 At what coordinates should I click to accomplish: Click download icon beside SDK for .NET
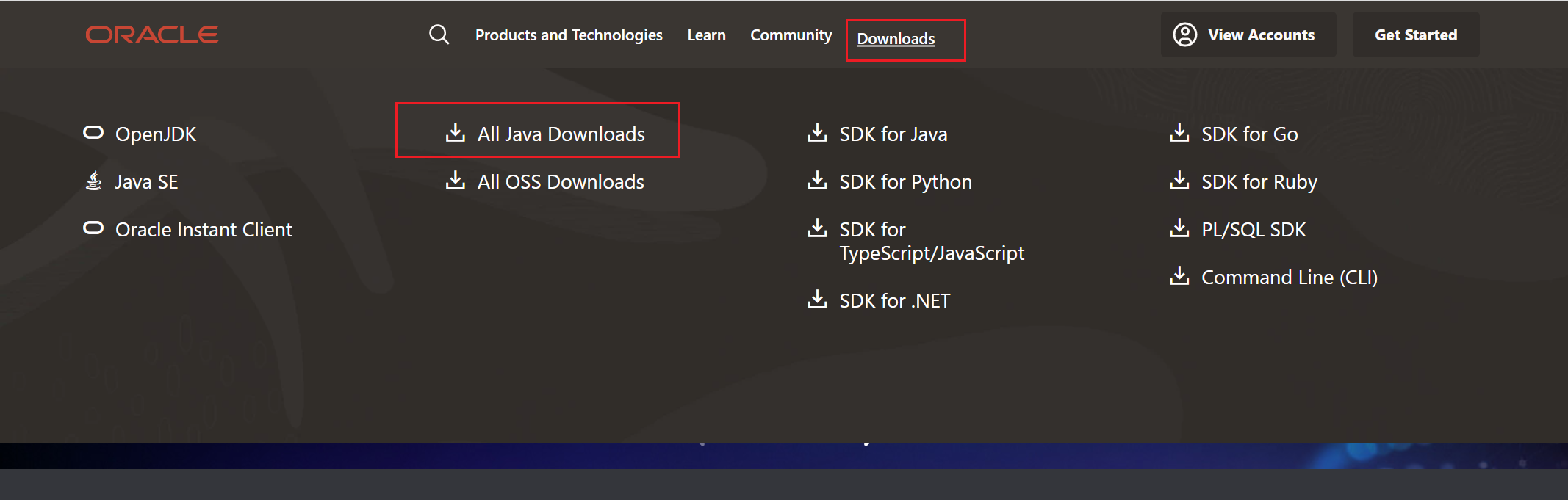(x=817, y=299)
